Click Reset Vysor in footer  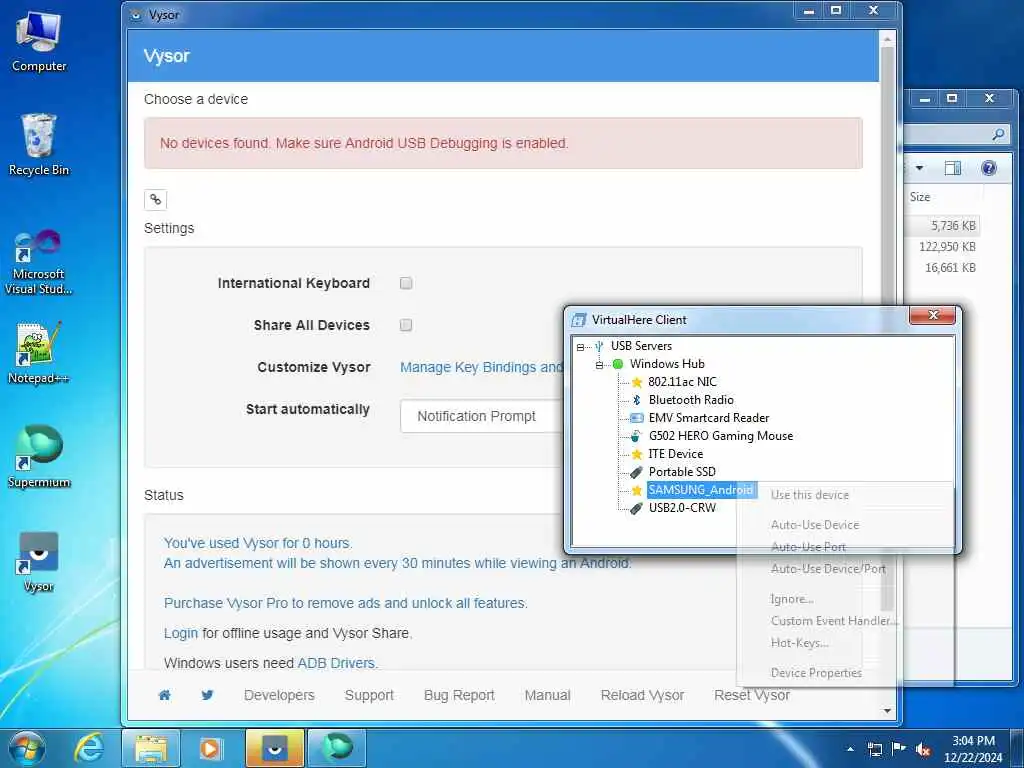click(752, 695)
